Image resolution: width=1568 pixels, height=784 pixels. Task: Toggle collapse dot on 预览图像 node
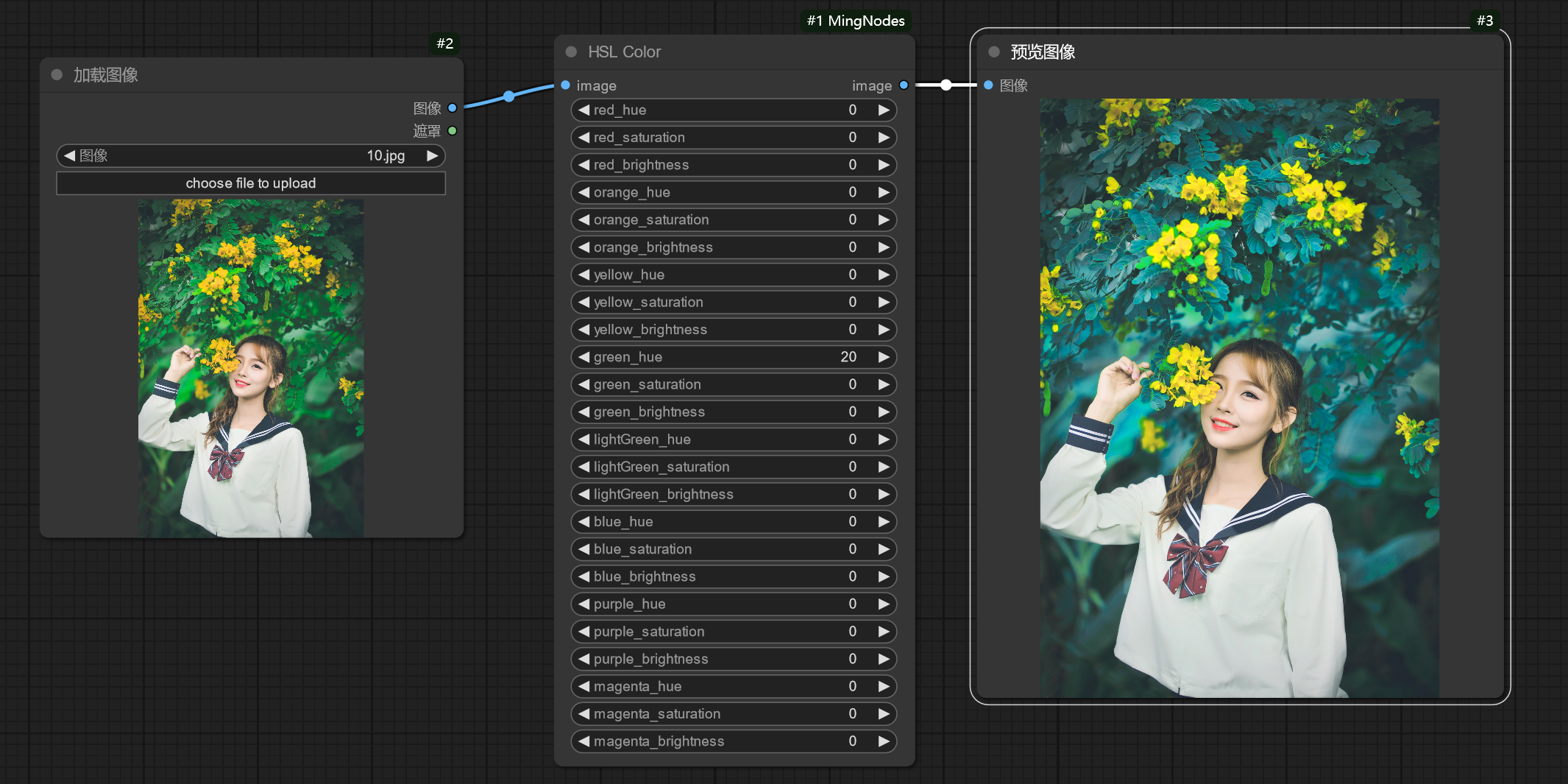click(x=994, y=52)
